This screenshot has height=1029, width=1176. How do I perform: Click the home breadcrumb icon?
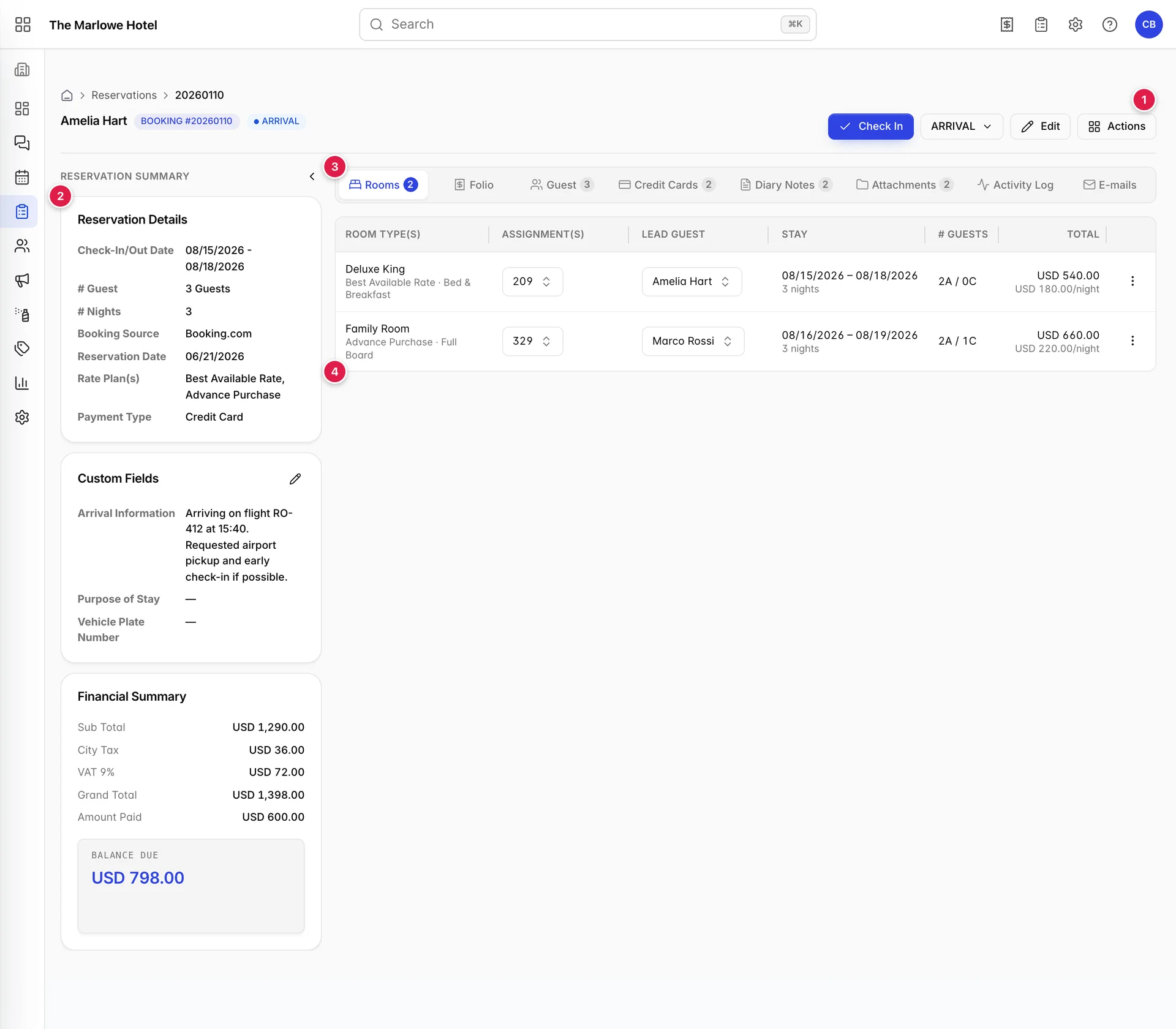coord(67,95)
